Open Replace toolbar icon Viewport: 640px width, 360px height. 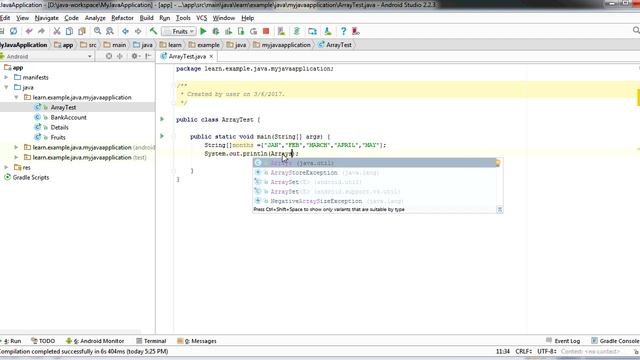point(110,31)
